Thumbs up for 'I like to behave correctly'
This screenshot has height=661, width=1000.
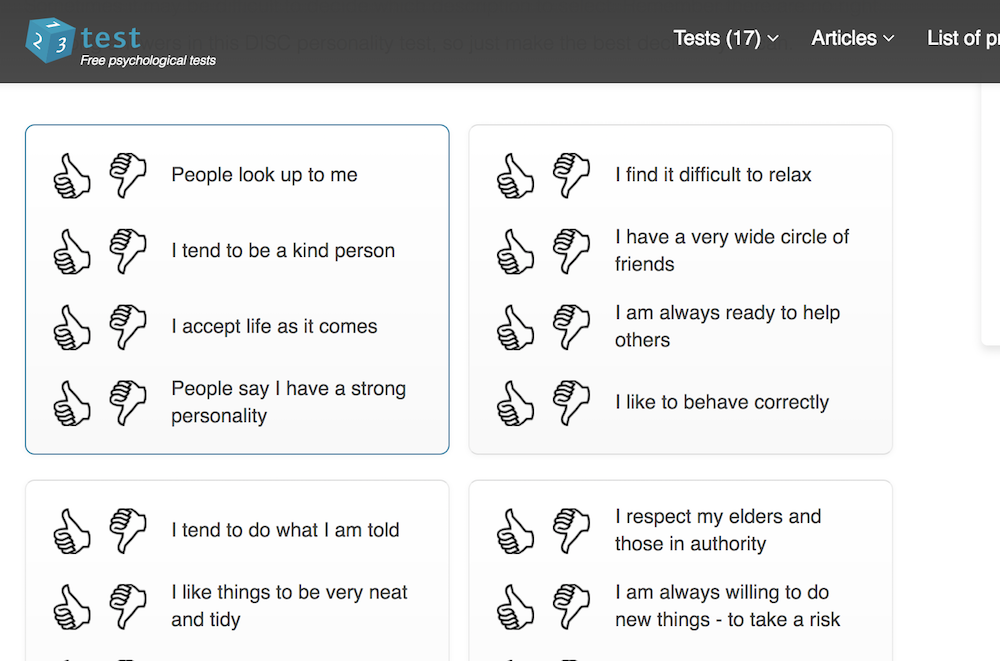516,403
